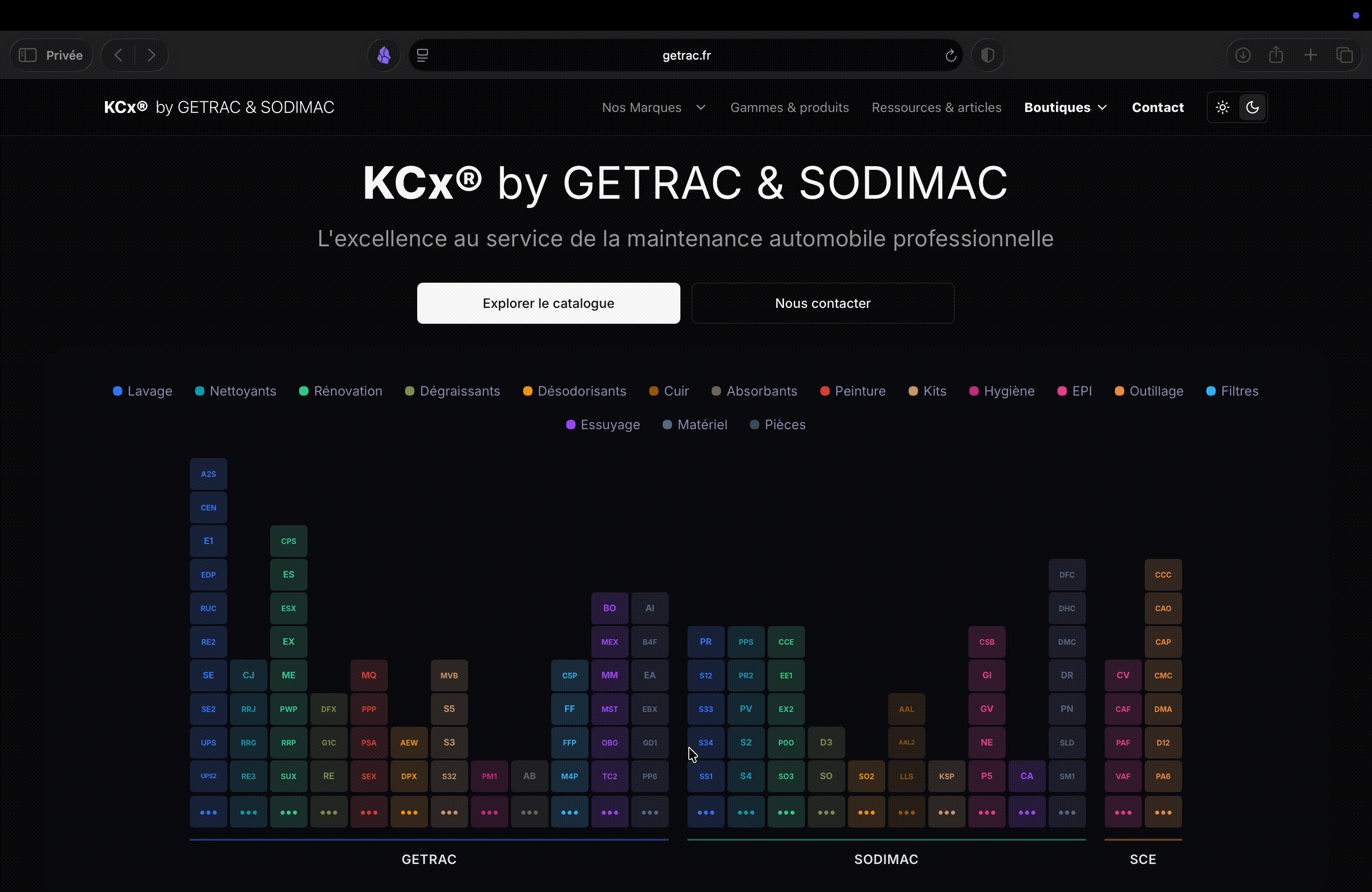Toggle the Rénovation legend filter
This screenshot has width=1372, height=892.
(341, 391)
